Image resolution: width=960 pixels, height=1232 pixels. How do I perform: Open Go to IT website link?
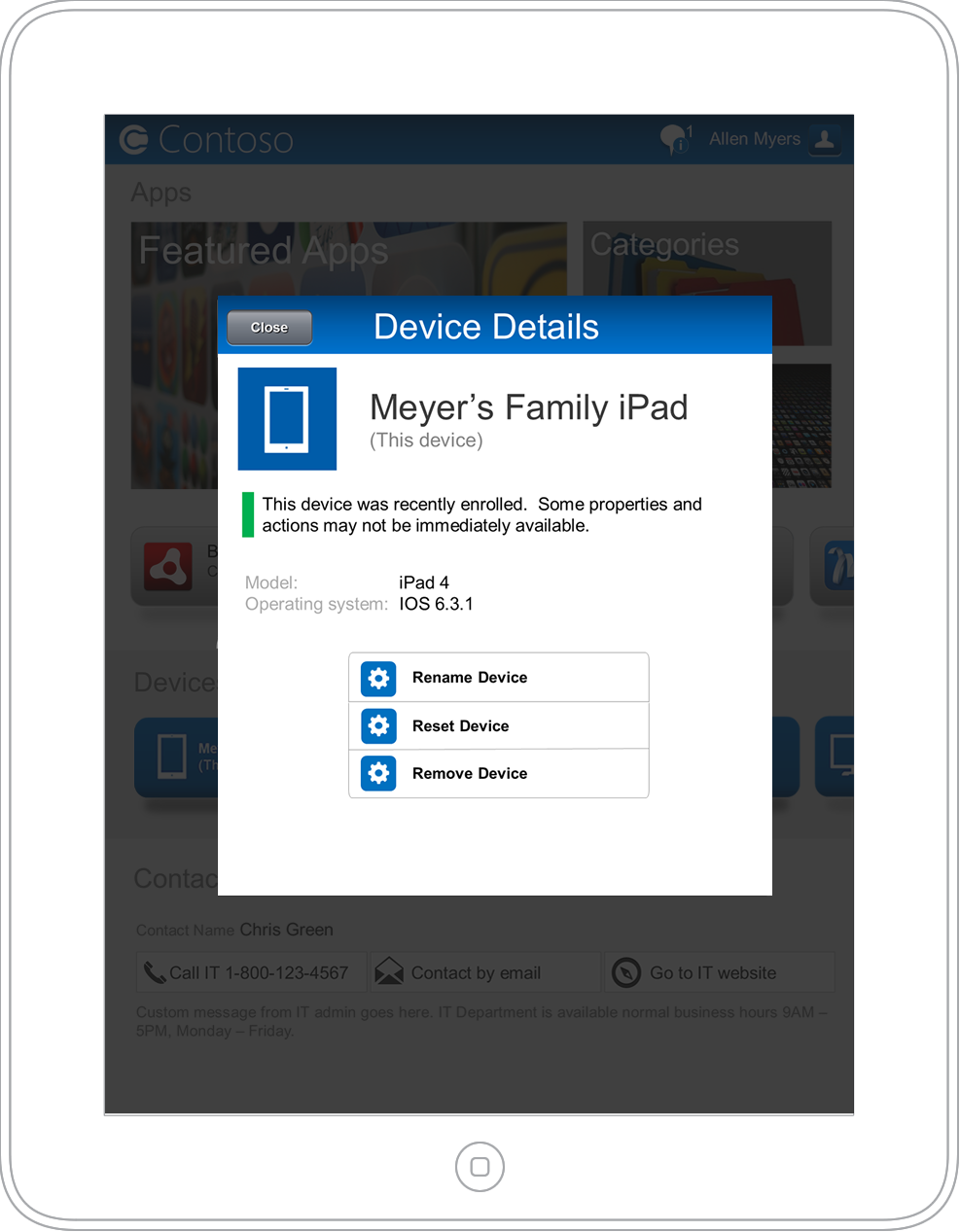click(720, 972)
